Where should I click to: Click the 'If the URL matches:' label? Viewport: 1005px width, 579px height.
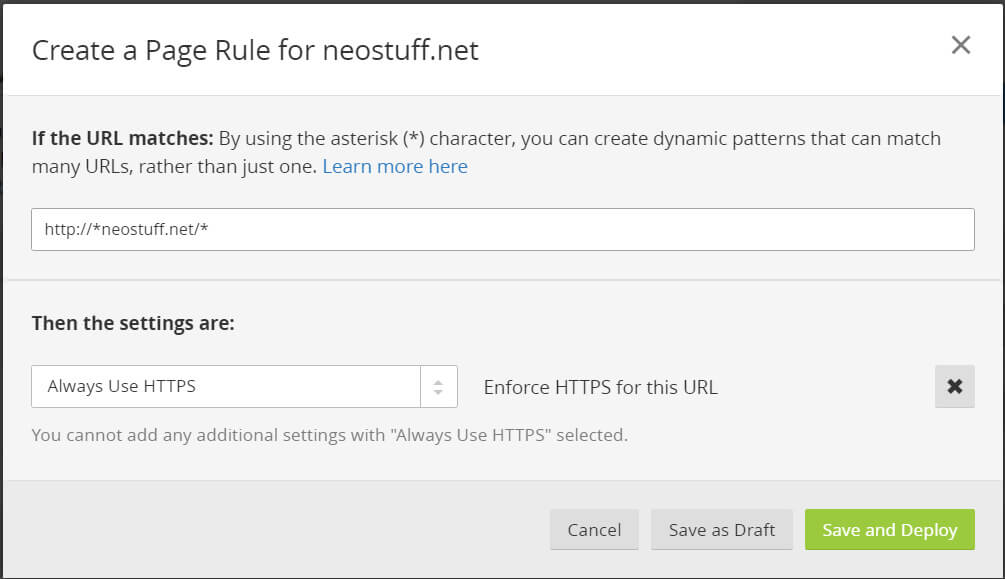122,138
